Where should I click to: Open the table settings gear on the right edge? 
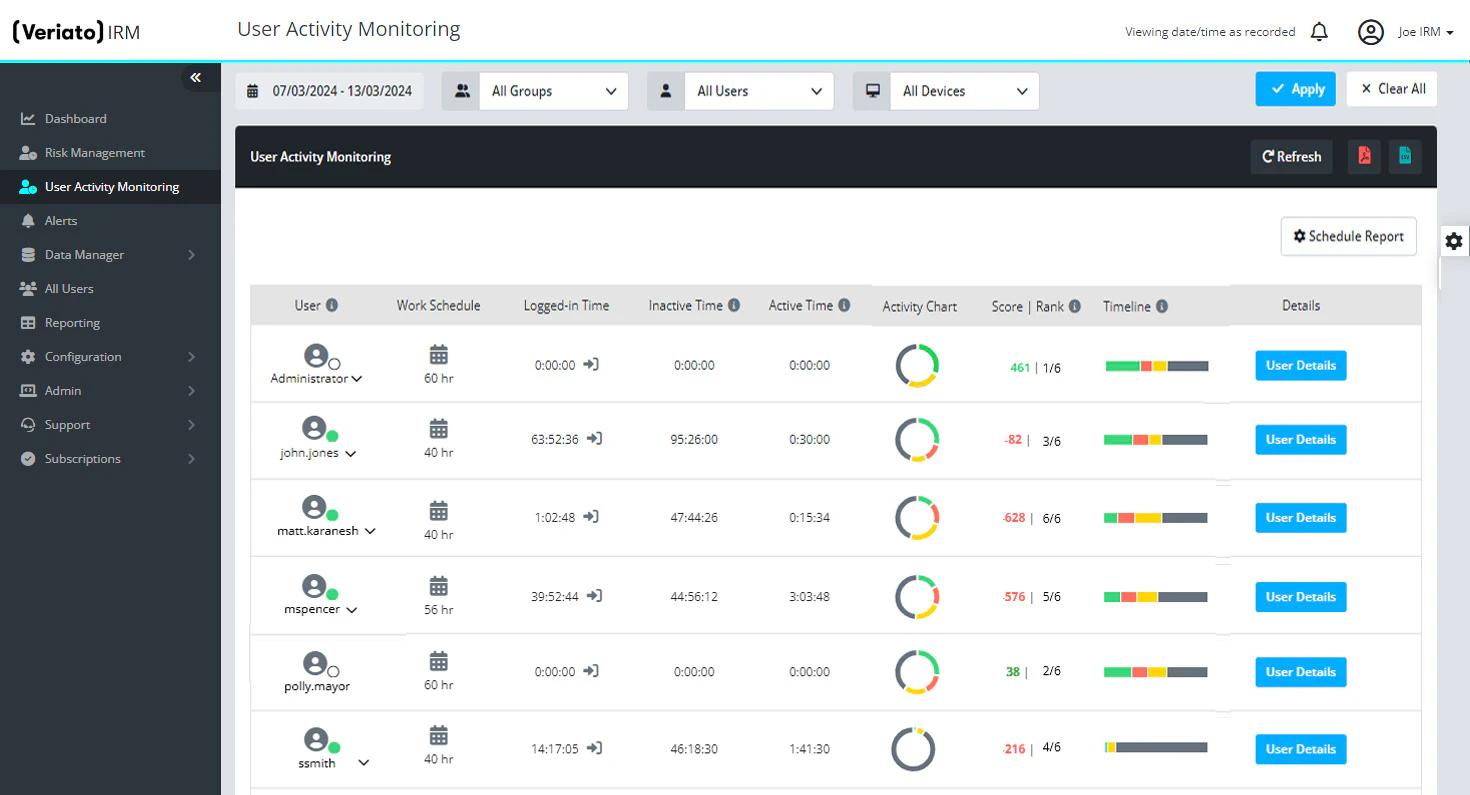tap(1454, 241)
